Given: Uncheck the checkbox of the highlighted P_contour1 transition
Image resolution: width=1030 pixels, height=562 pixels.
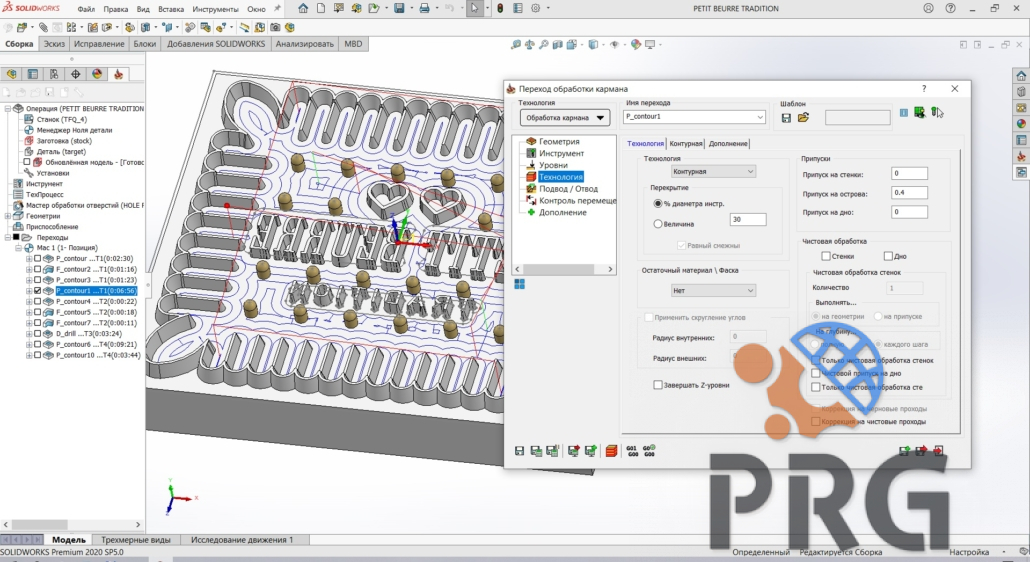Looking at the screenshot, I should click(37, 291).
